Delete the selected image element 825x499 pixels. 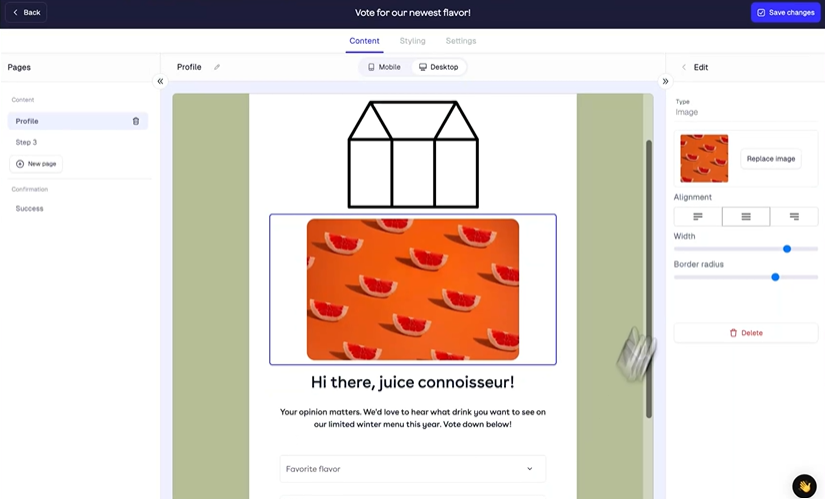click(x=746, y=333)
